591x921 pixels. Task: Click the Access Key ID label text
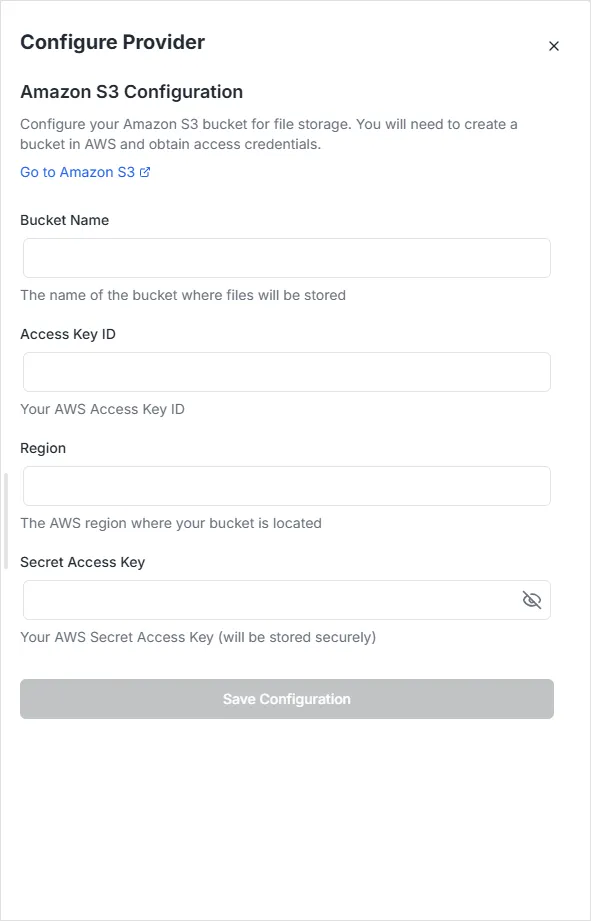tap(69, 334)
